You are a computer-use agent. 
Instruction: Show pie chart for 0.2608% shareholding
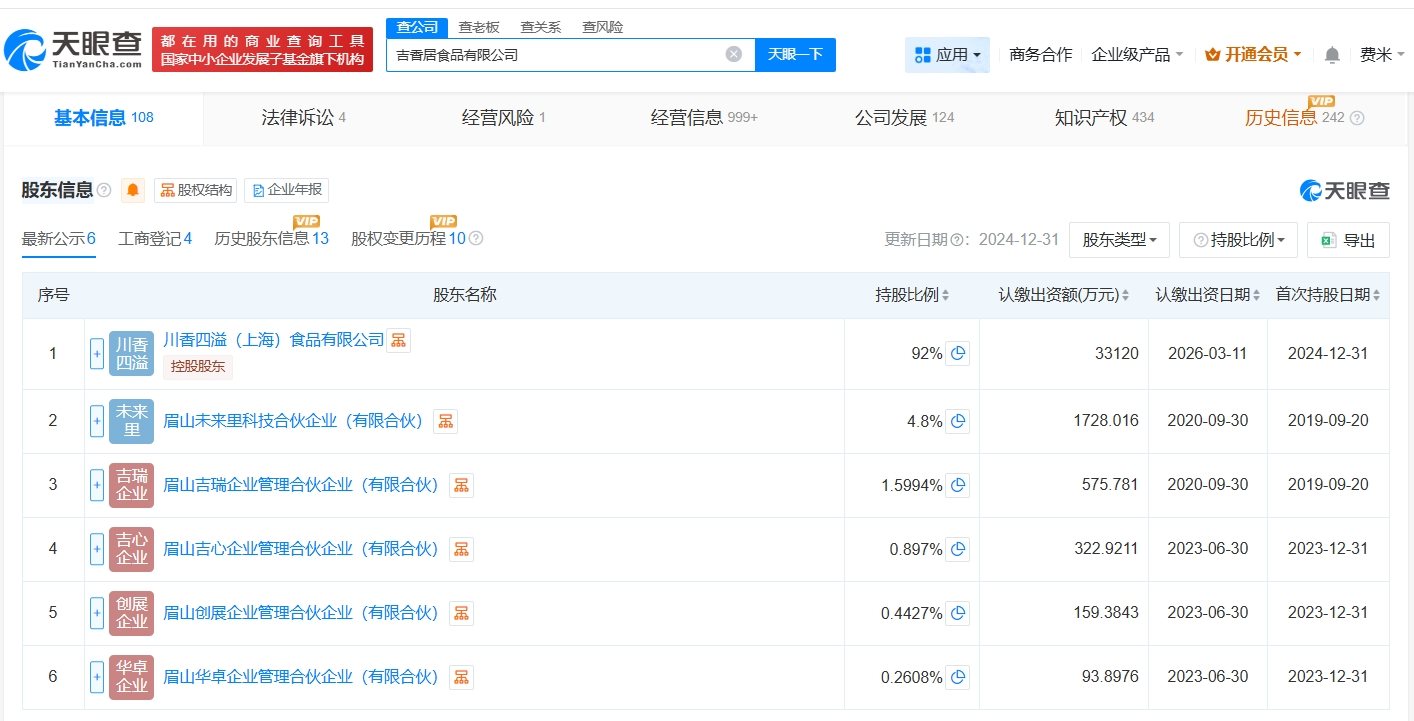(x=957, y=677)
